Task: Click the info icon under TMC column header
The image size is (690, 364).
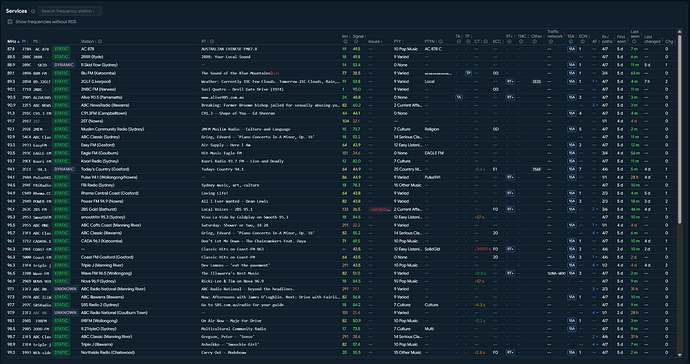Action: (x=521, y=42)
